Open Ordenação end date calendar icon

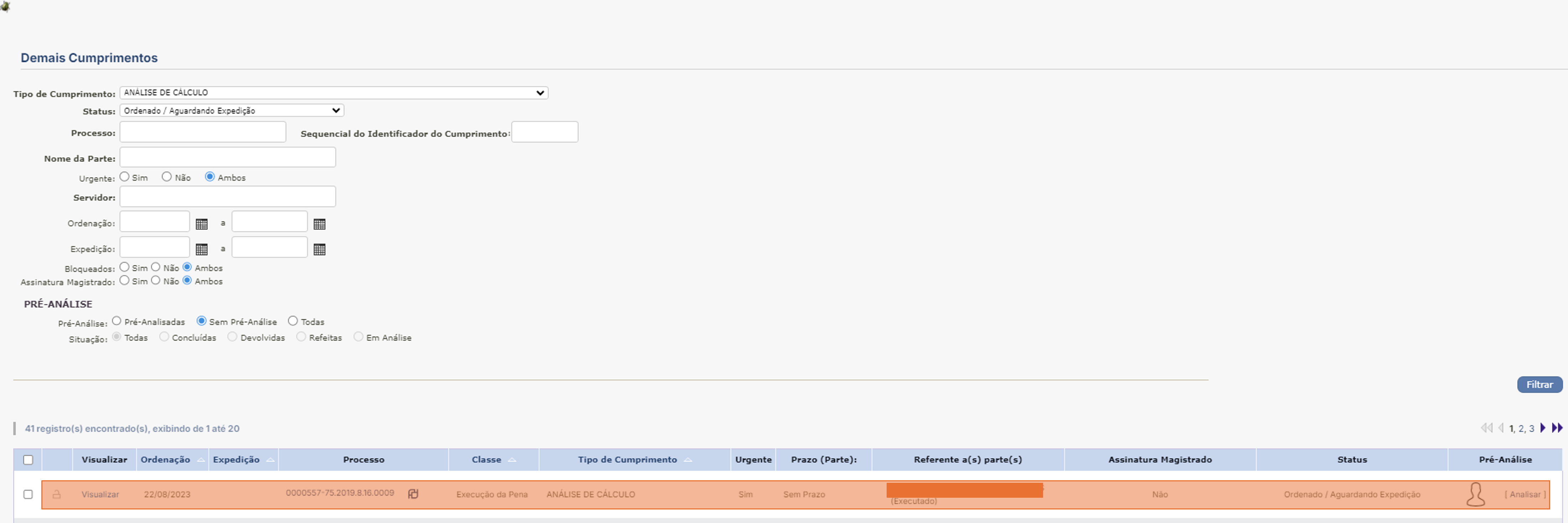point(319,224)
